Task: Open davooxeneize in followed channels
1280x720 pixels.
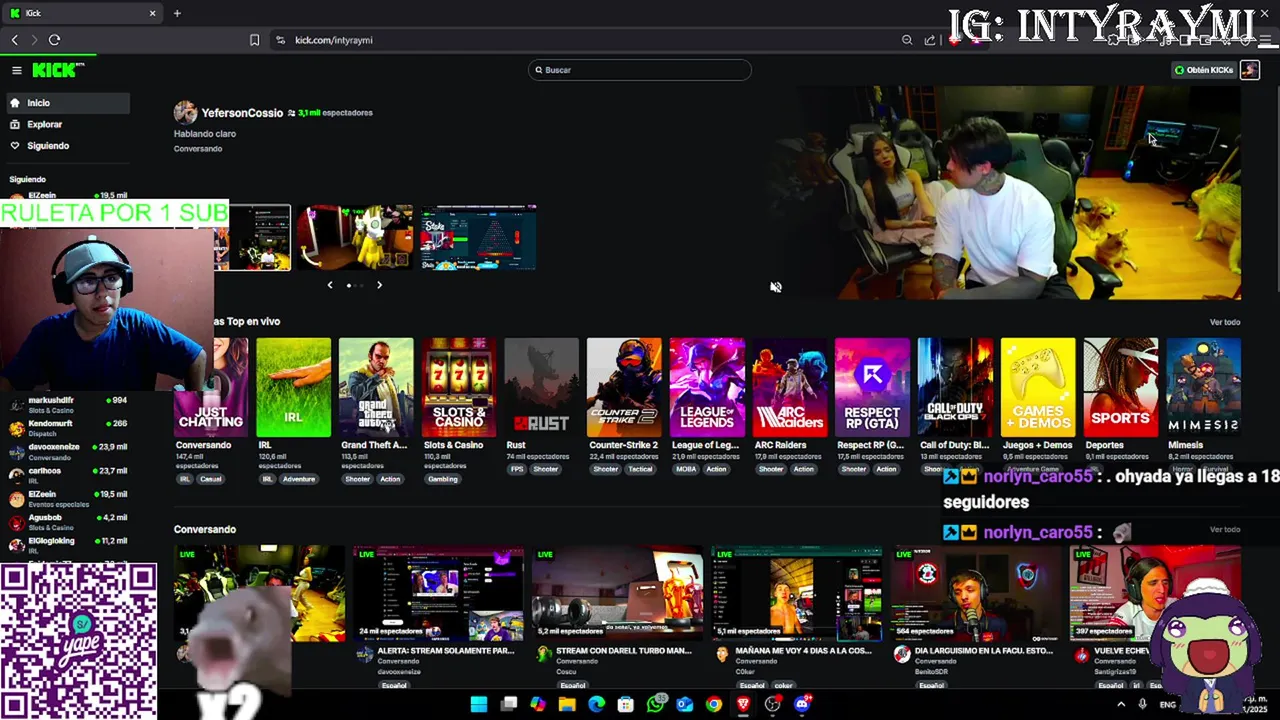Action: point(67,452)
